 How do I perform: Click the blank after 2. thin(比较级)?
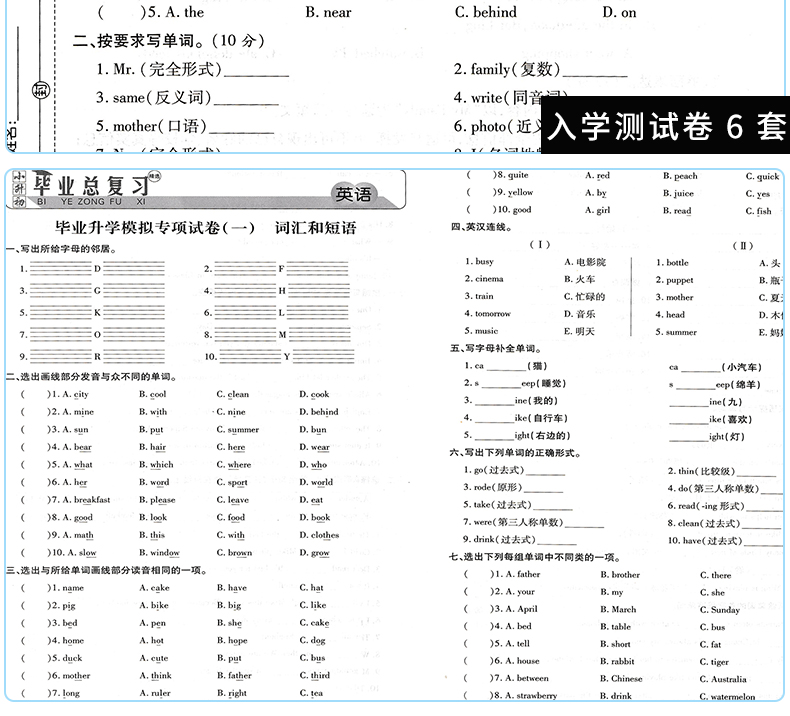756,472
